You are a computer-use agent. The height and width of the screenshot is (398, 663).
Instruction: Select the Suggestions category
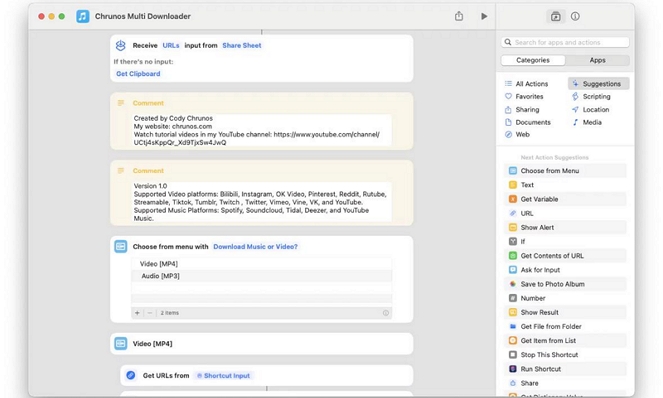point(598,84)
